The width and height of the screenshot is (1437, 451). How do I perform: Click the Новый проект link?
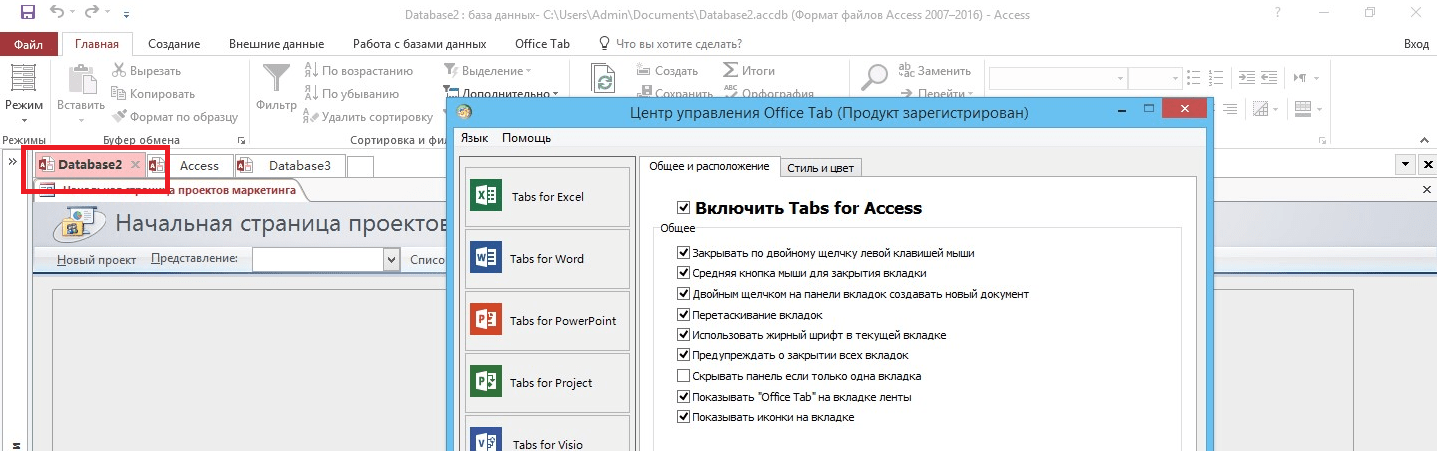pos(96,259)
